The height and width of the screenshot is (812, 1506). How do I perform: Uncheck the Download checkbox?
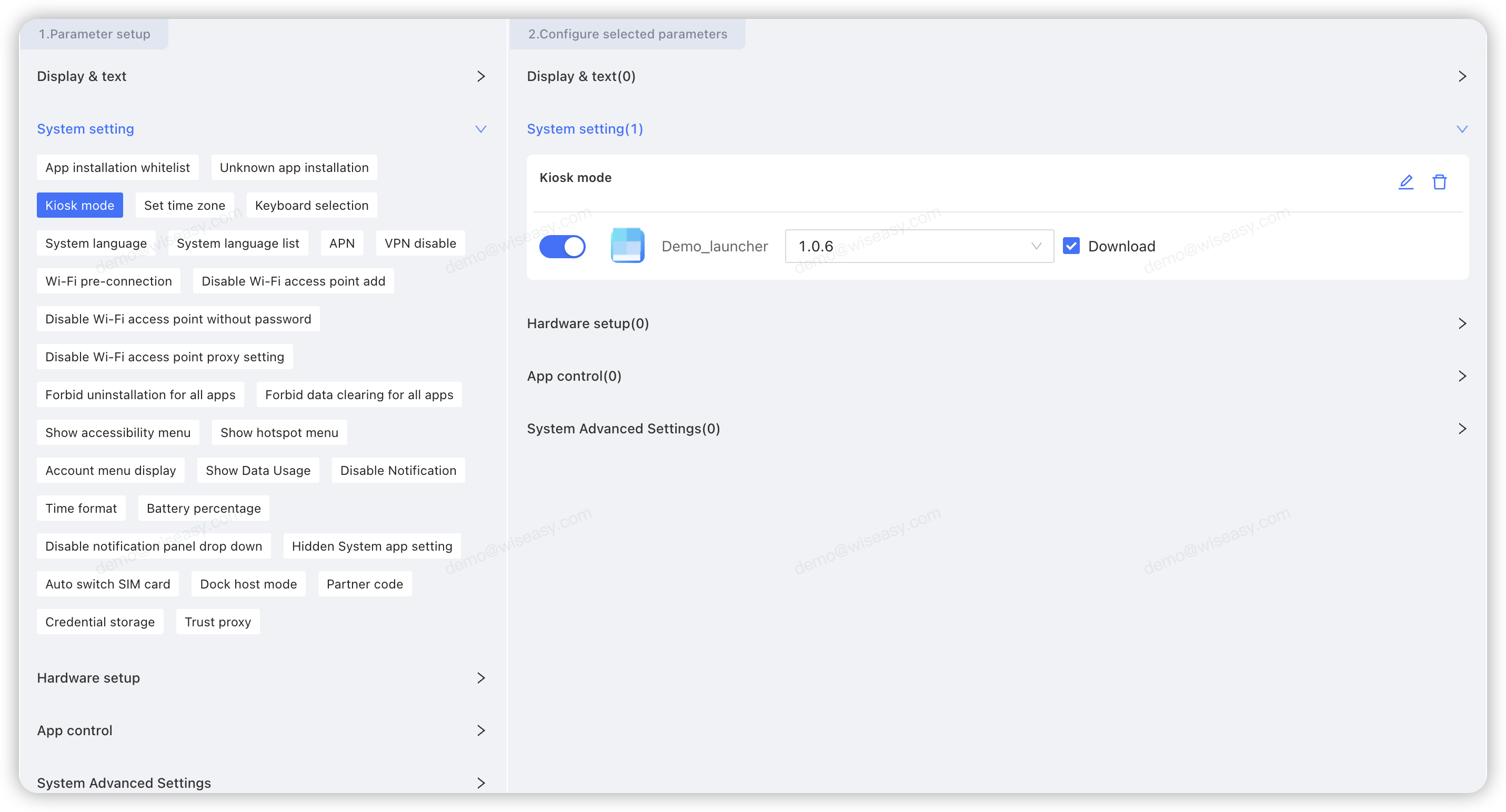coord(1071,246)
